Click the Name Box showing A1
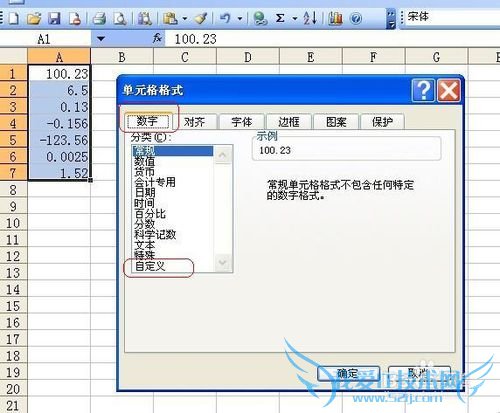Screen dimensions: 500x413 point(46,39)
